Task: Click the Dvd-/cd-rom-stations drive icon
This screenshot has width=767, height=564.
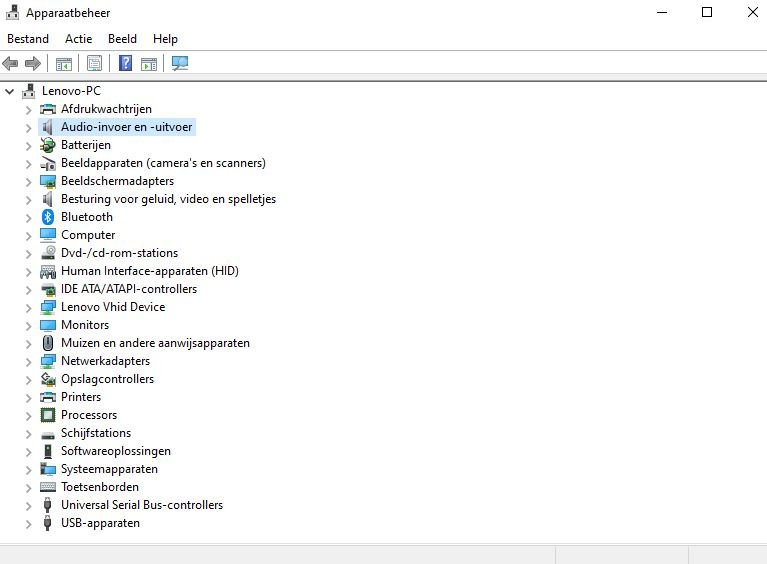Action: (48, 253)
